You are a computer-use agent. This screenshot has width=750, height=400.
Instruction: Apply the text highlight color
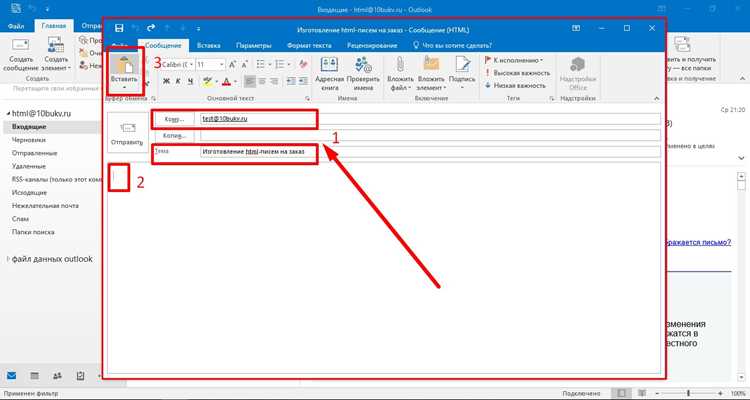tap(207, 81)
